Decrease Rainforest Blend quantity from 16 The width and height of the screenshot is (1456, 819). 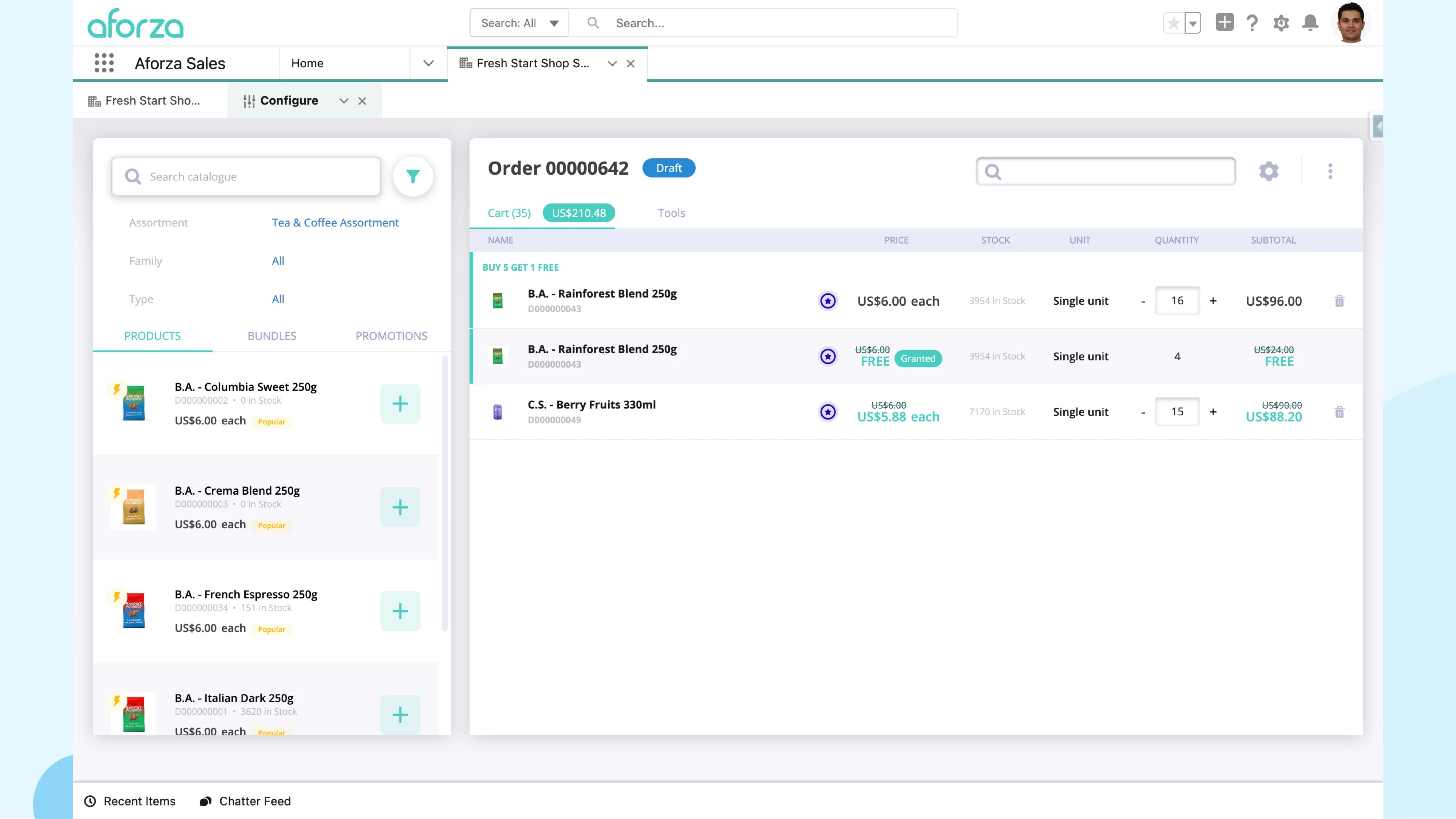pyautogui.click(x=1143, y=301)
